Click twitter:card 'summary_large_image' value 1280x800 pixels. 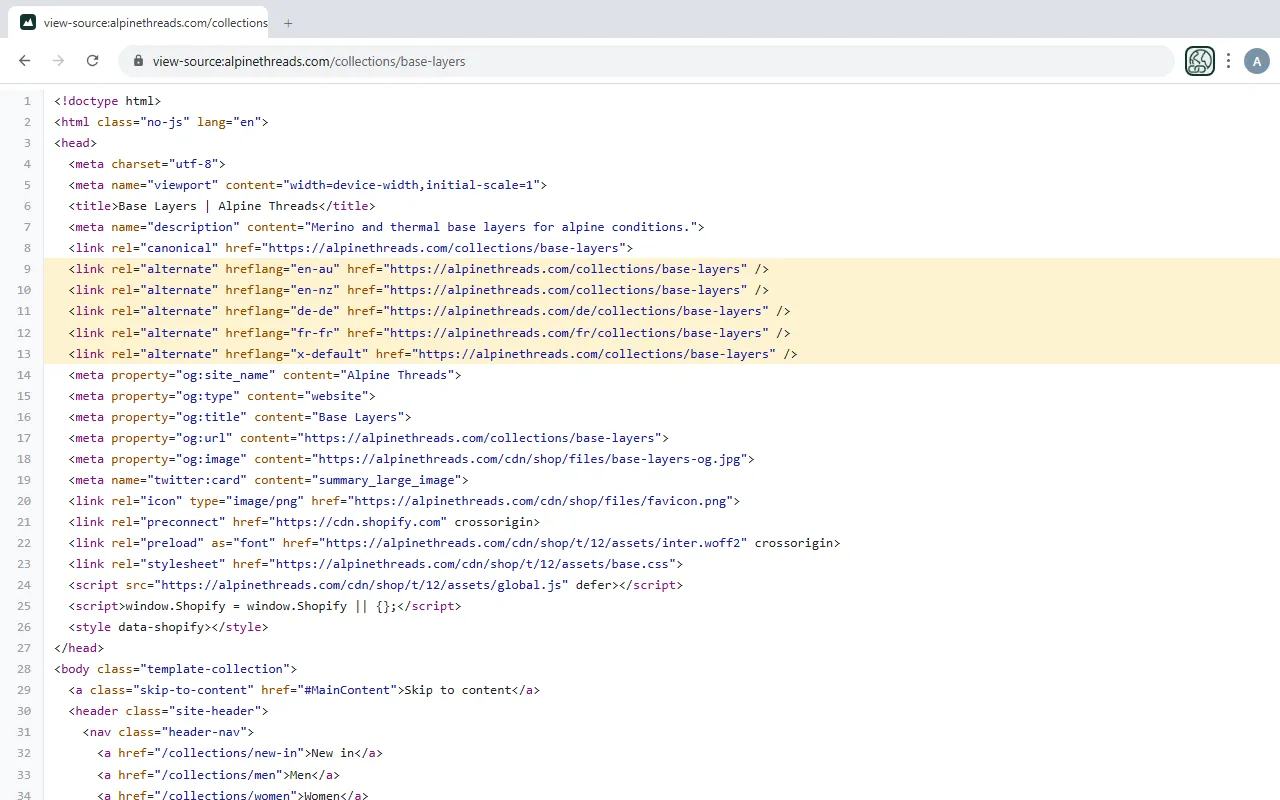click(x=387, y=480)
